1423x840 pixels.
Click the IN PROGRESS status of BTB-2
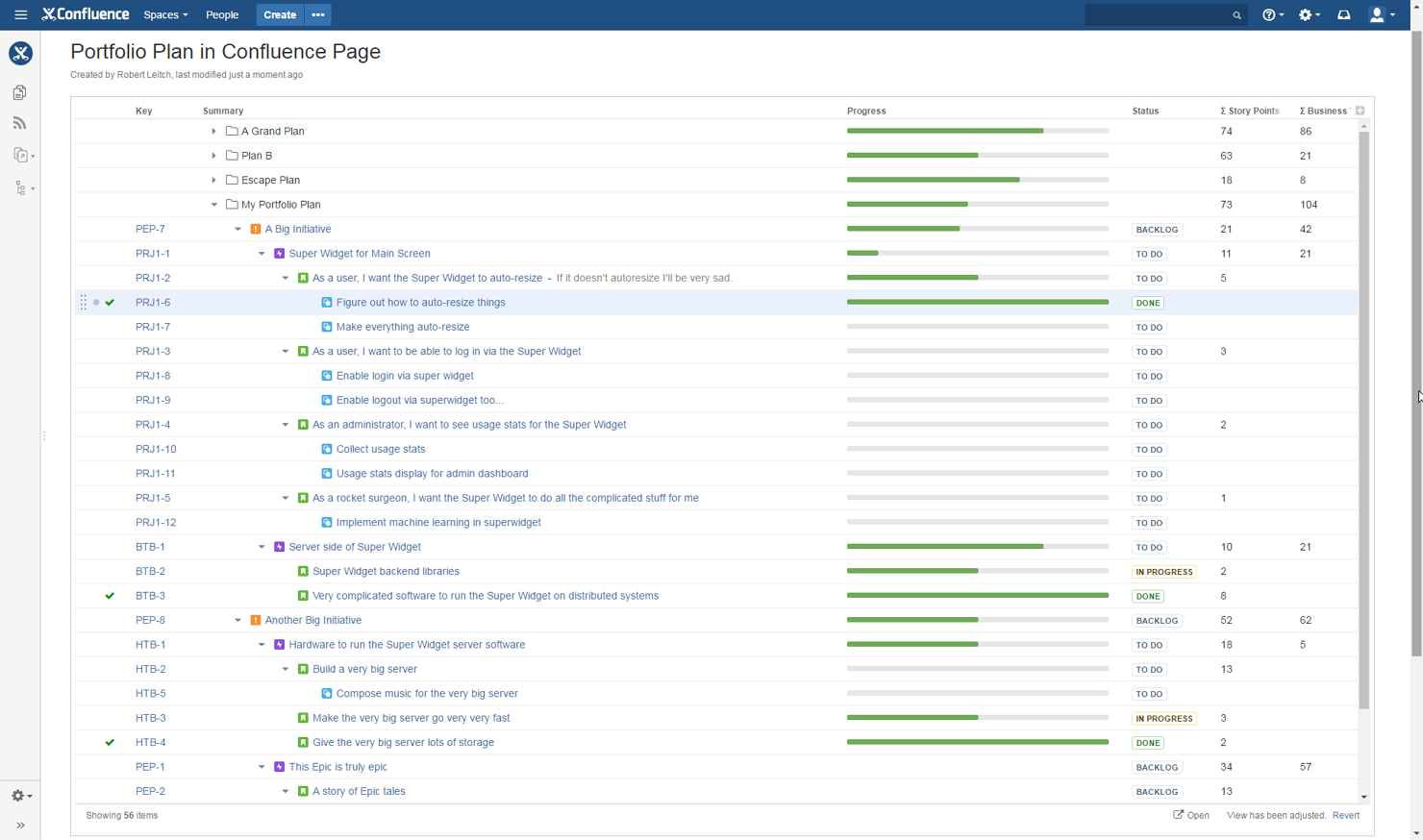[x=1163, y=572]
